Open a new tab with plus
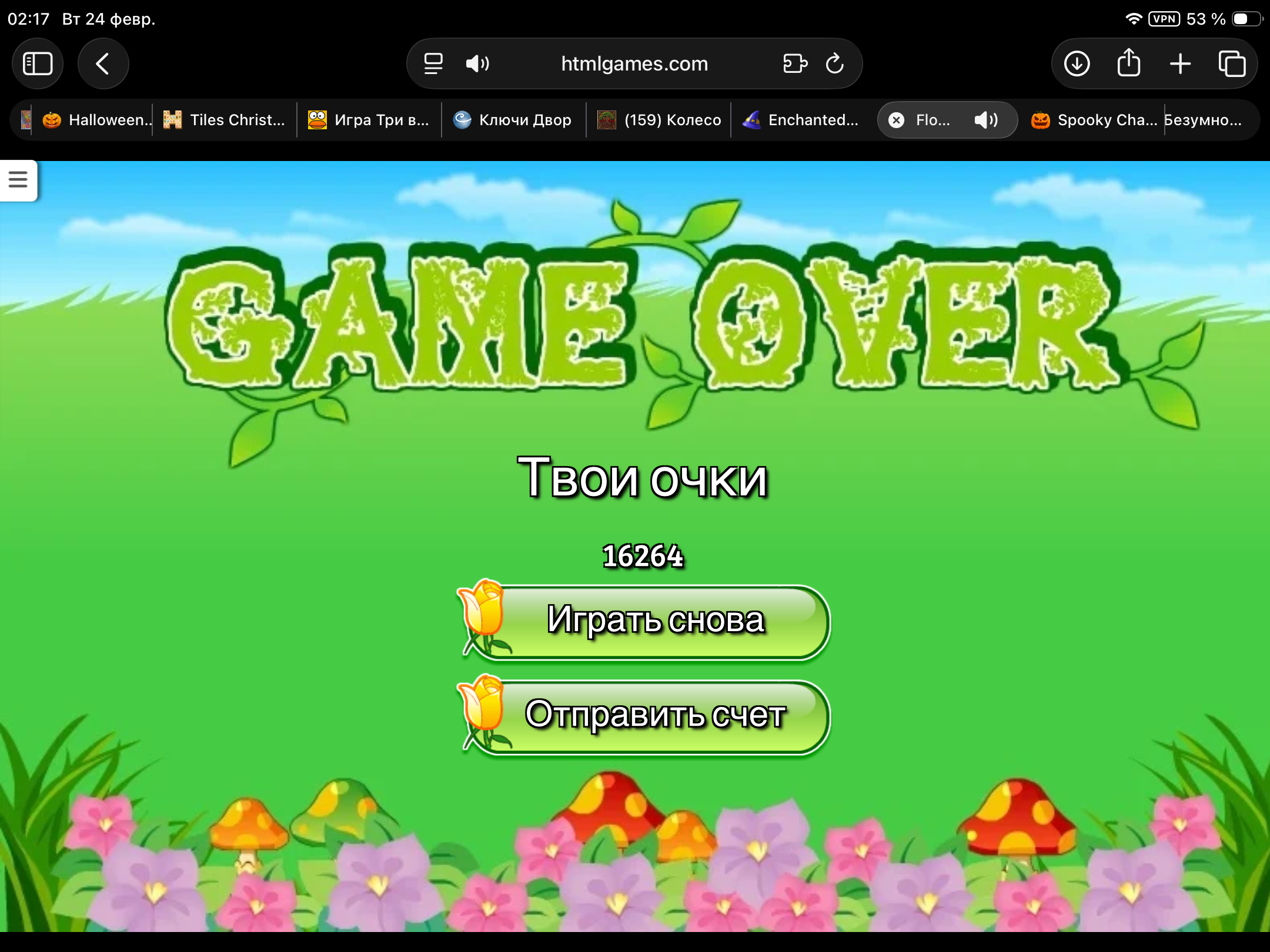The width and height of the screenshot is (1270, 952). 1180,63
